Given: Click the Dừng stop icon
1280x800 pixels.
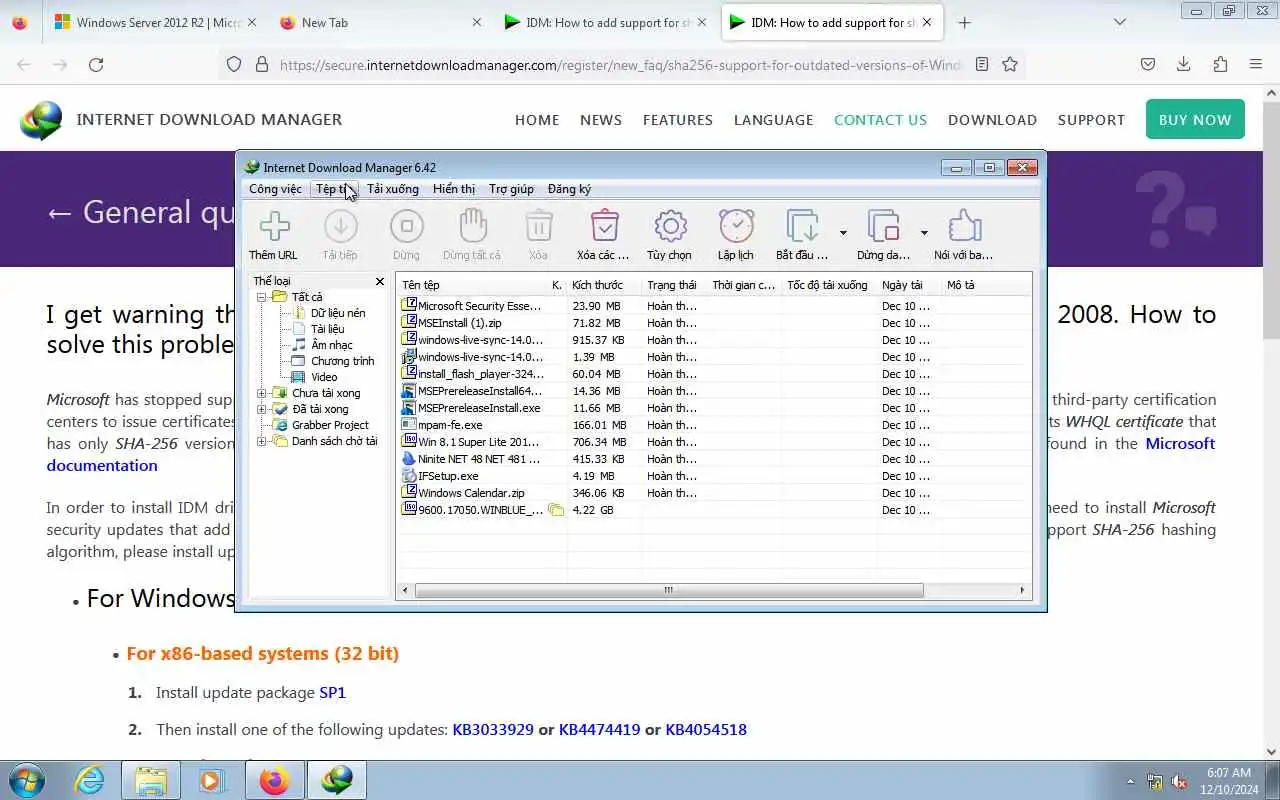Looking at the screenshot, I should [x=406, y=226].
